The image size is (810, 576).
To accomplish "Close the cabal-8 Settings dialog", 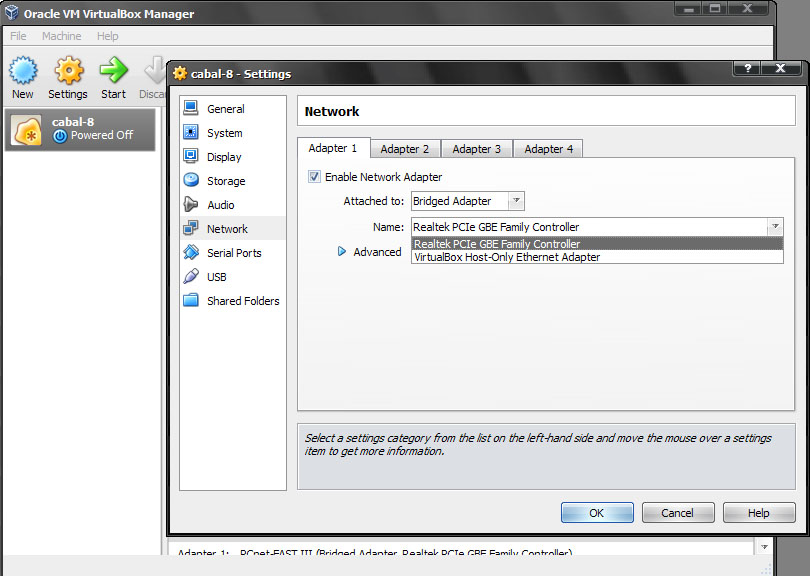I will click(781, 68).
